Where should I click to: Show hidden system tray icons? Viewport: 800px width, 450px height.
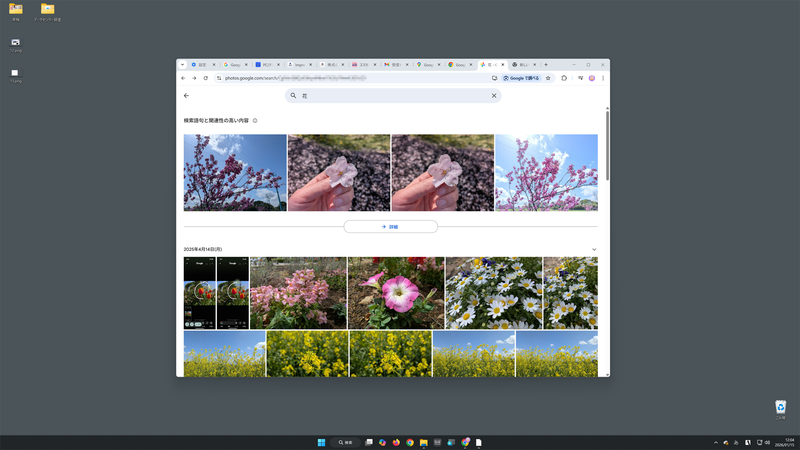pos(716,442)
